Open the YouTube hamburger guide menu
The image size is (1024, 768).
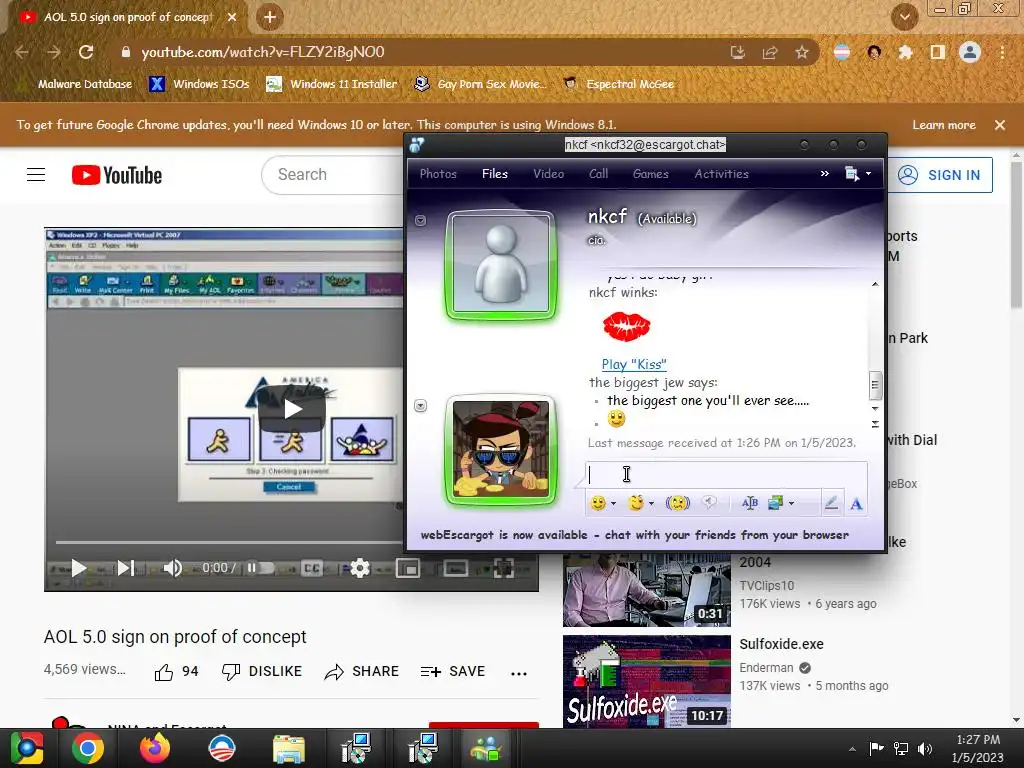pos(36,174)
